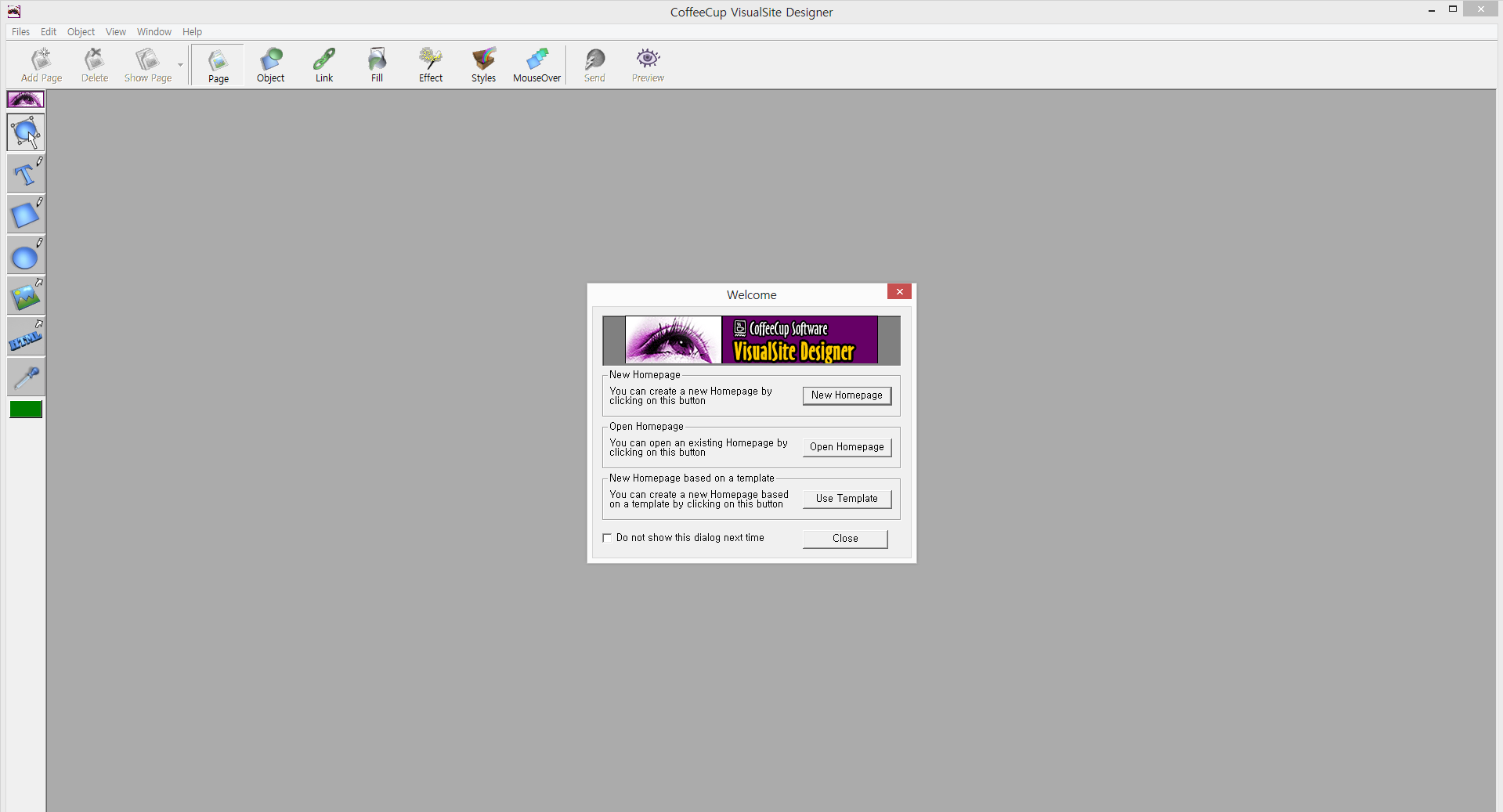
Task: Select the HTML insert tool
Action: 26,336
